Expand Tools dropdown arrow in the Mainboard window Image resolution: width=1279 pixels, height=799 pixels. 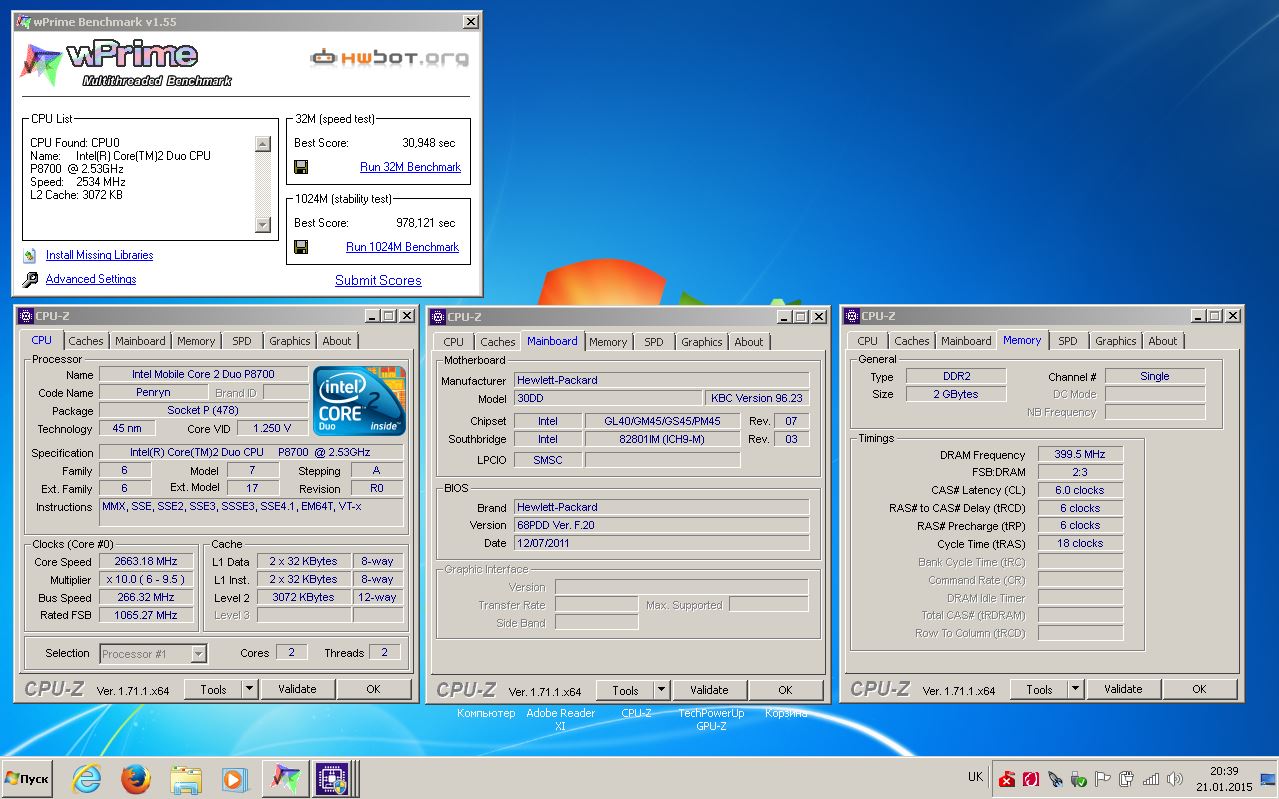pyautogui.click(x=661, y=690)
